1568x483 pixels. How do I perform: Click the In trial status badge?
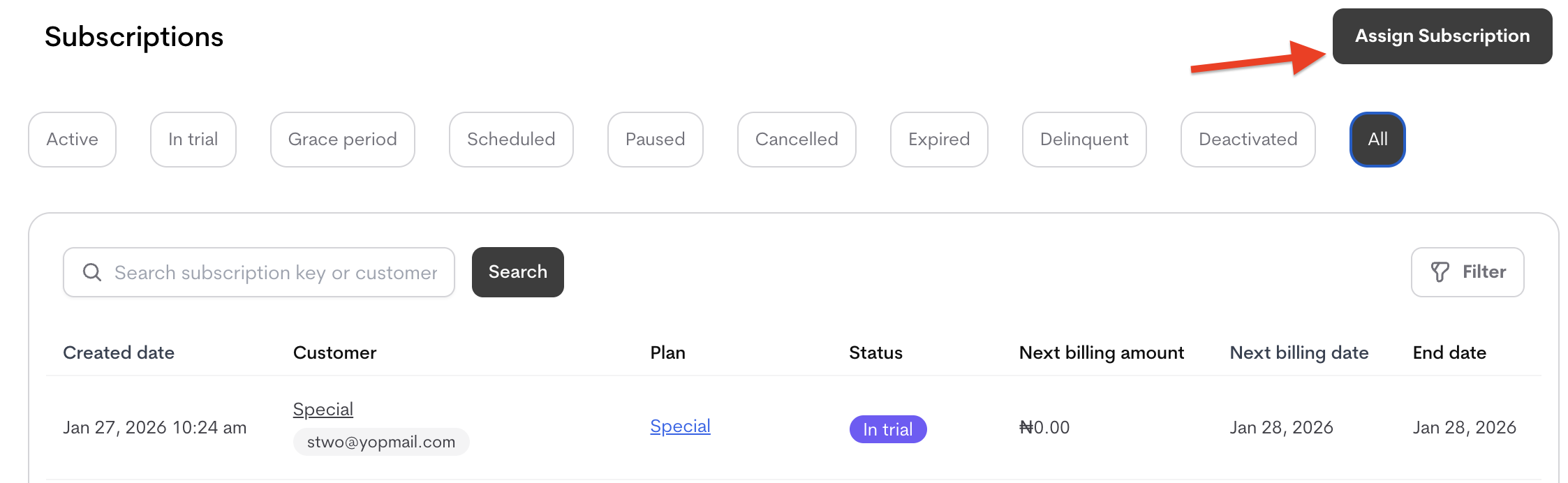(887, 429)
